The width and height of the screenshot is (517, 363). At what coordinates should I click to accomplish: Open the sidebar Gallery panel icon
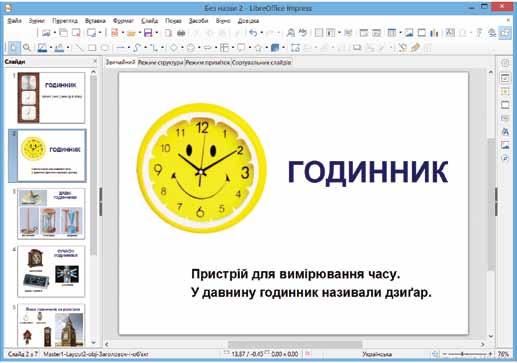505,145
